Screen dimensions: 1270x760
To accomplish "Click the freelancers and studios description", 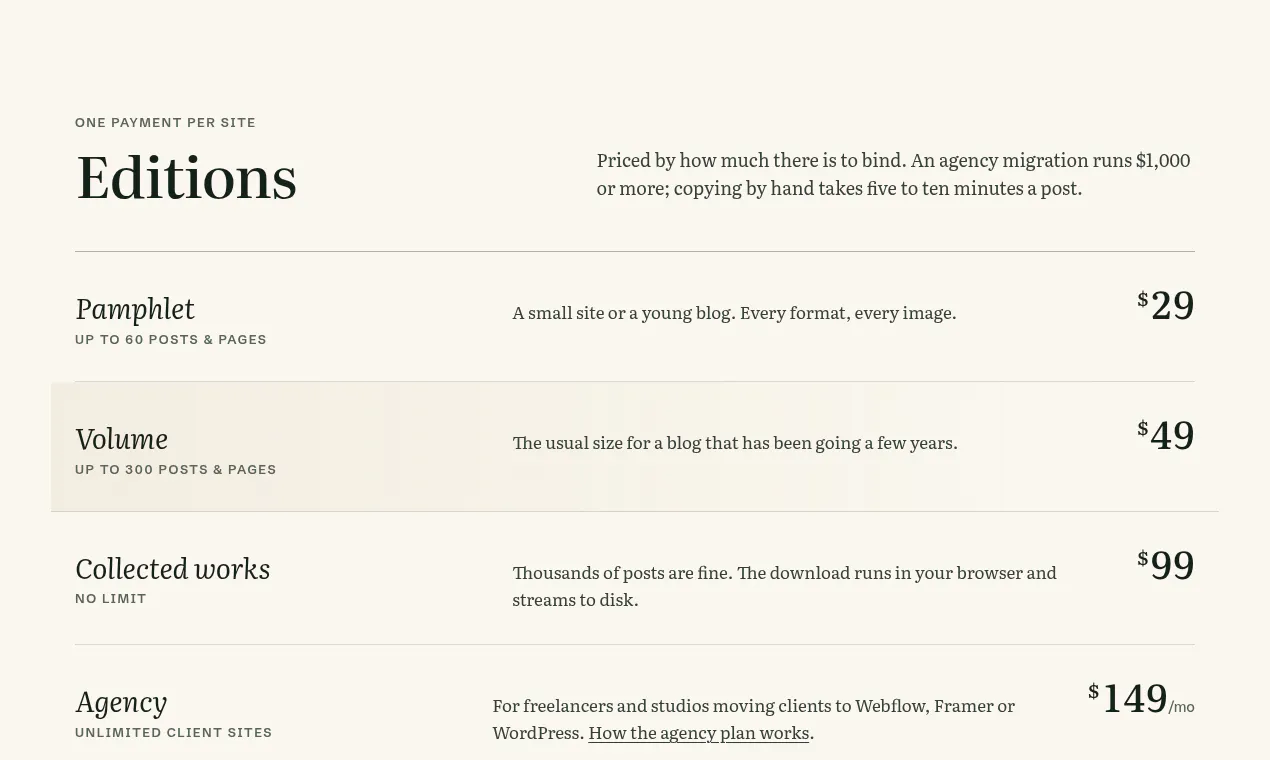I will pos(754,719).
